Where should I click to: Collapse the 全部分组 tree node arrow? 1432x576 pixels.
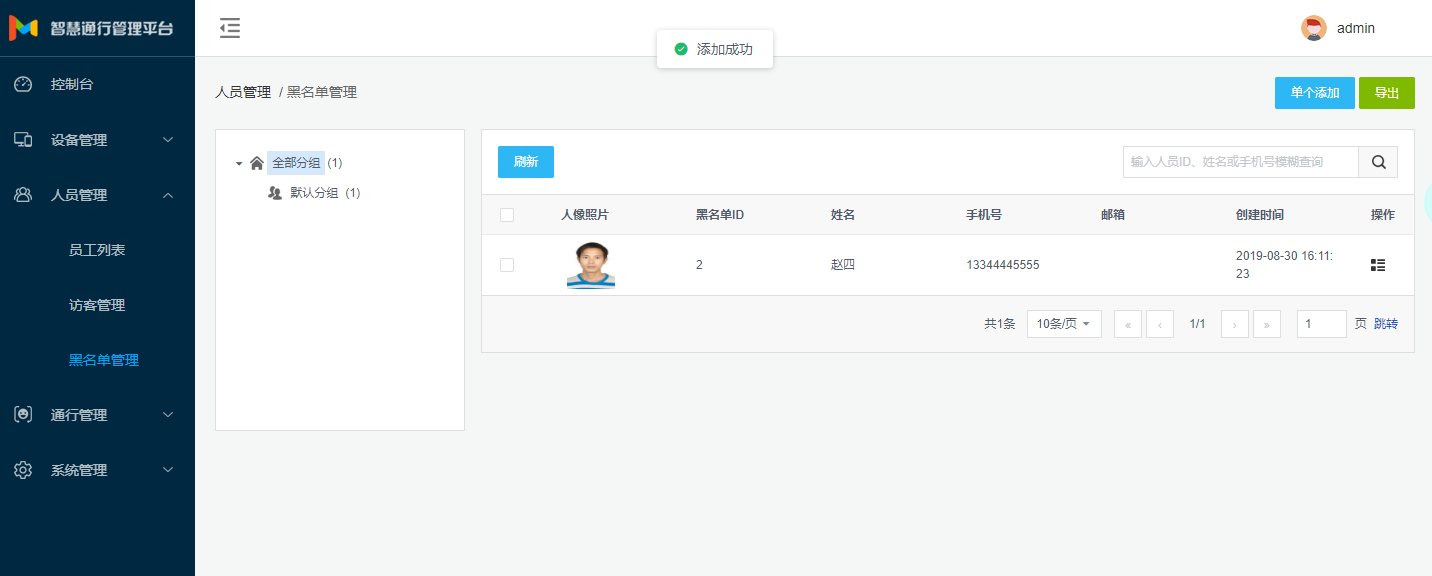click(239, 163)
